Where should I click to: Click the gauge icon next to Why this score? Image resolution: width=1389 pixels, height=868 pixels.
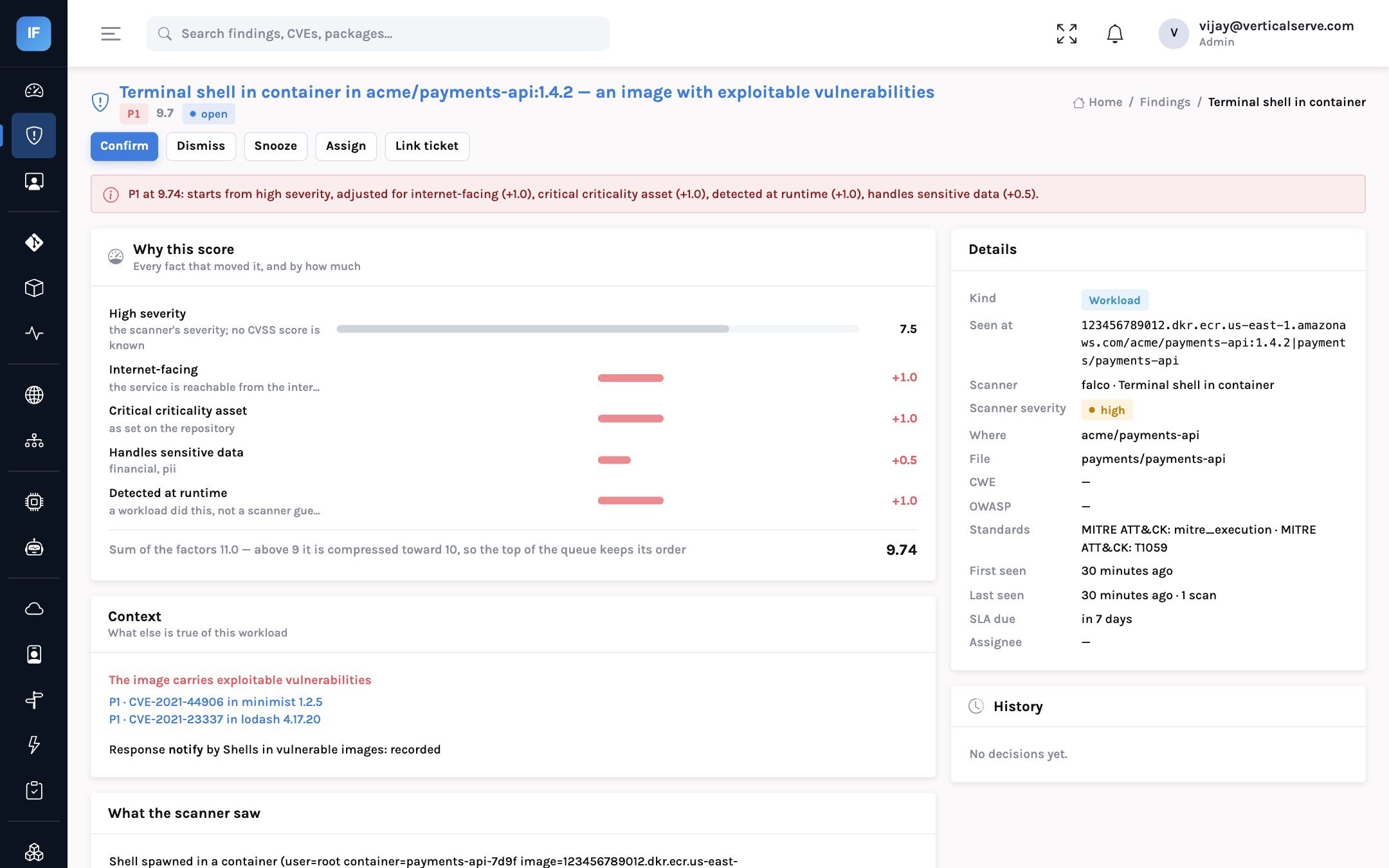(x=116, y=257)
